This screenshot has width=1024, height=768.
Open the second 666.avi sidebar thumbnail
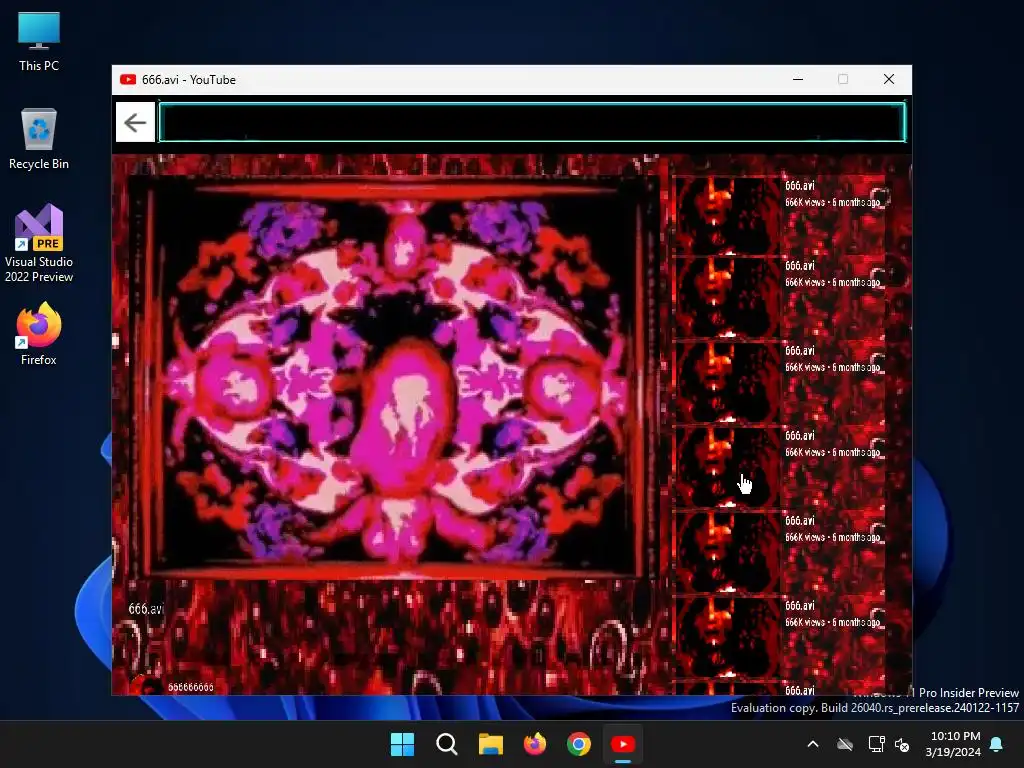726,297
